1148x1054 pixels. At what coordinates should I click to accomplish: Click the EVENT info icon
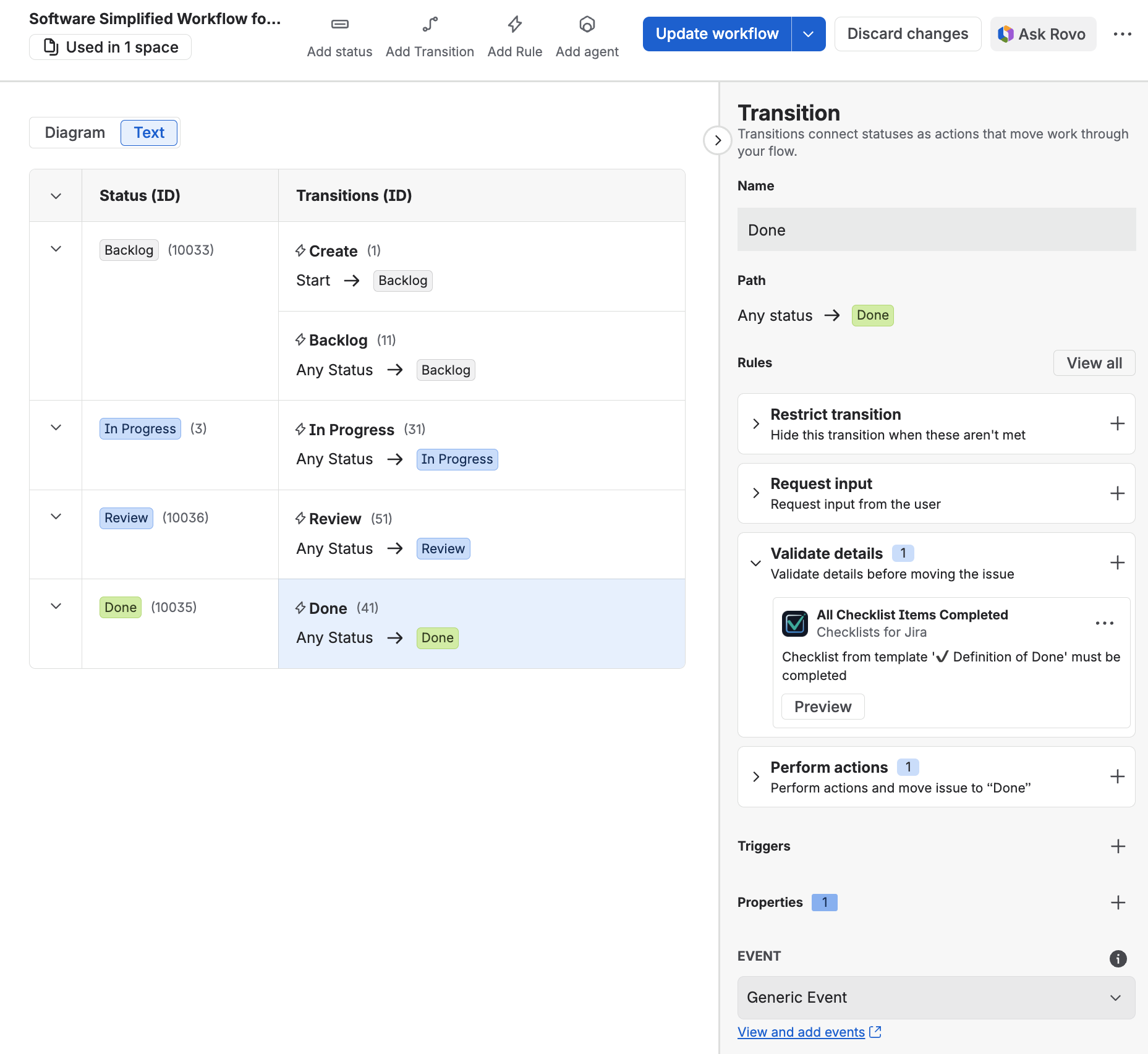pos(1118,959)
